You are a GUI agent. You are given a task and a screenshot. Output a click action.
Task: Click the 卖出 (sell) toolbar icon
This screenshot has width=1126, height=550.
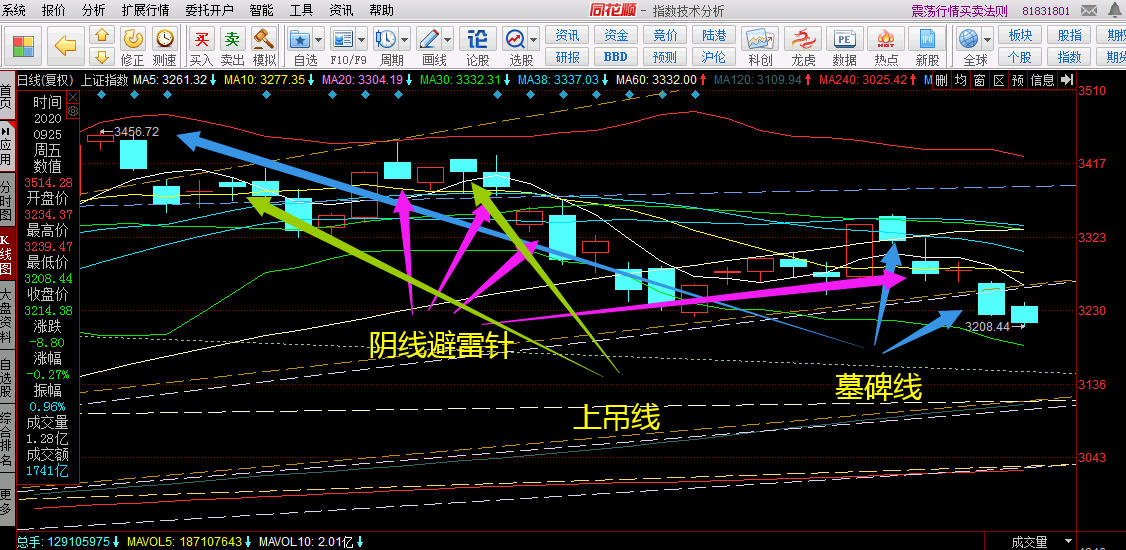click(232, 41)
